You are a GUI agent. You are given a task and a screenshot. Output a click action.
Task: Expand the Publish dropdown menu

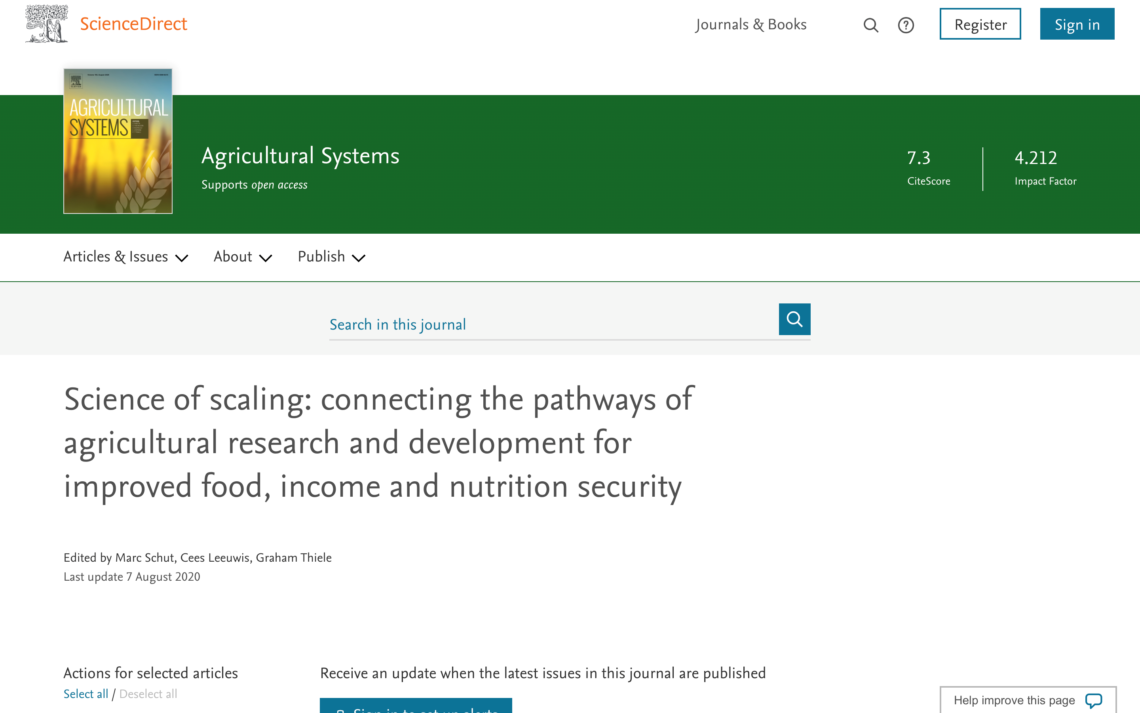tap(331, 257)
